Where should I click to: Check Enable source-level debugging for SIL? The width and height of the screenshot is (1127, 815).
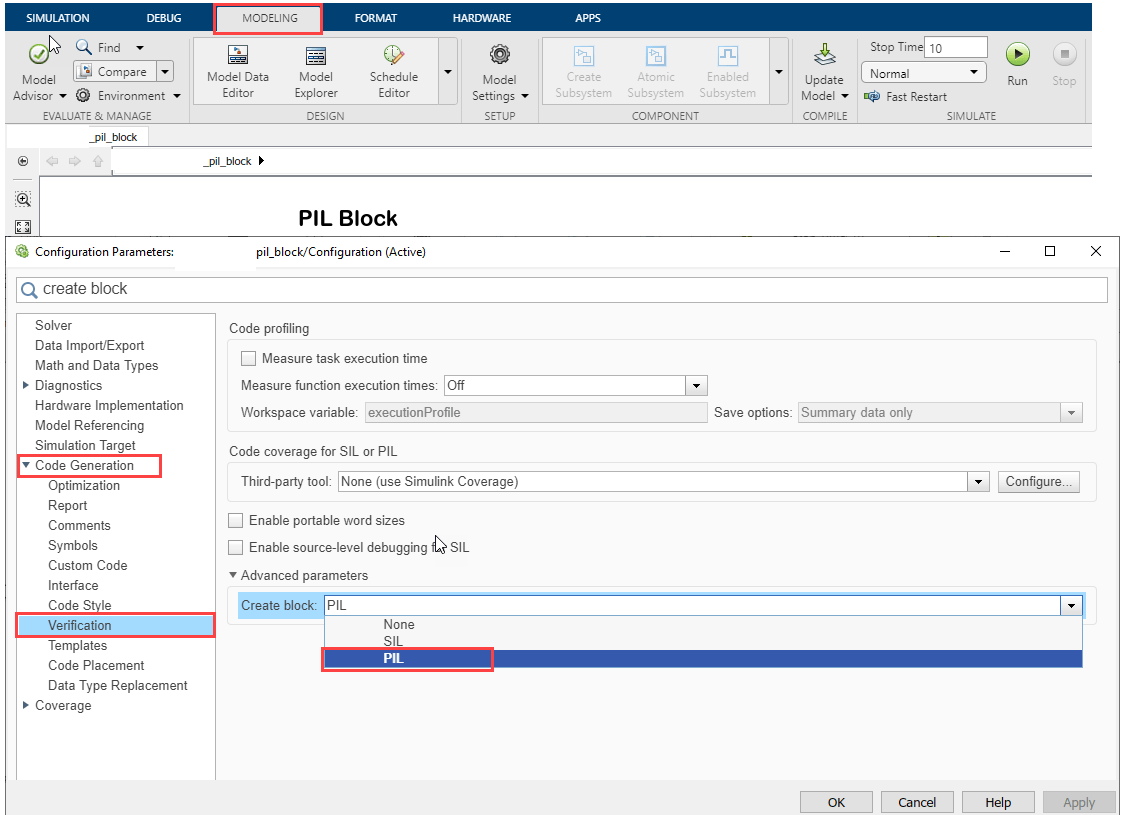point(236,548)
